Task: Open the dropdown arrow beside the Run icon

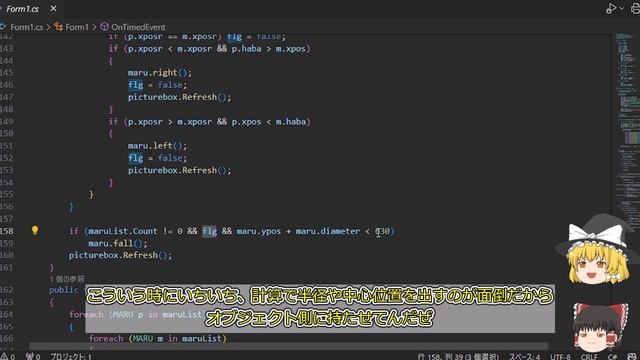Action: coord(622,8)
